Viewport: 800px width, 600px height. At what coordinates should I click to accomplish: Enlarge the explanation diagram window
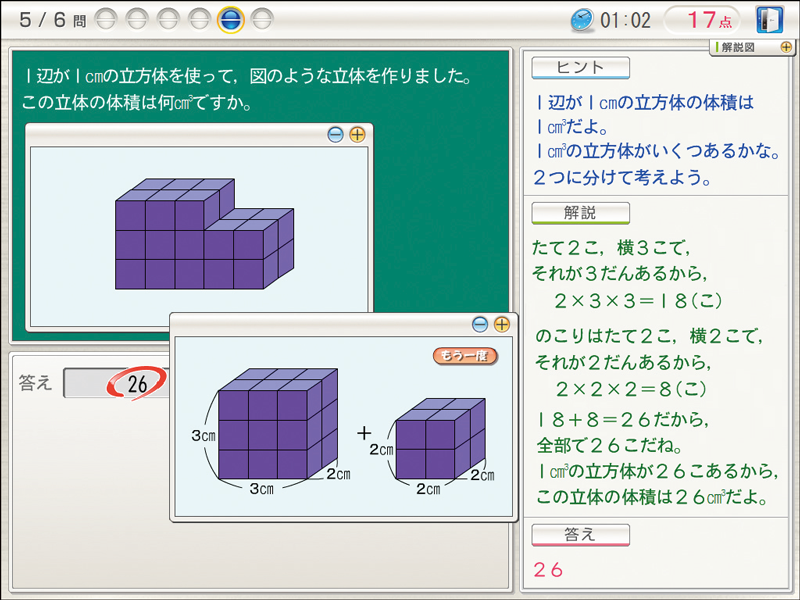(x=502, y=324)
